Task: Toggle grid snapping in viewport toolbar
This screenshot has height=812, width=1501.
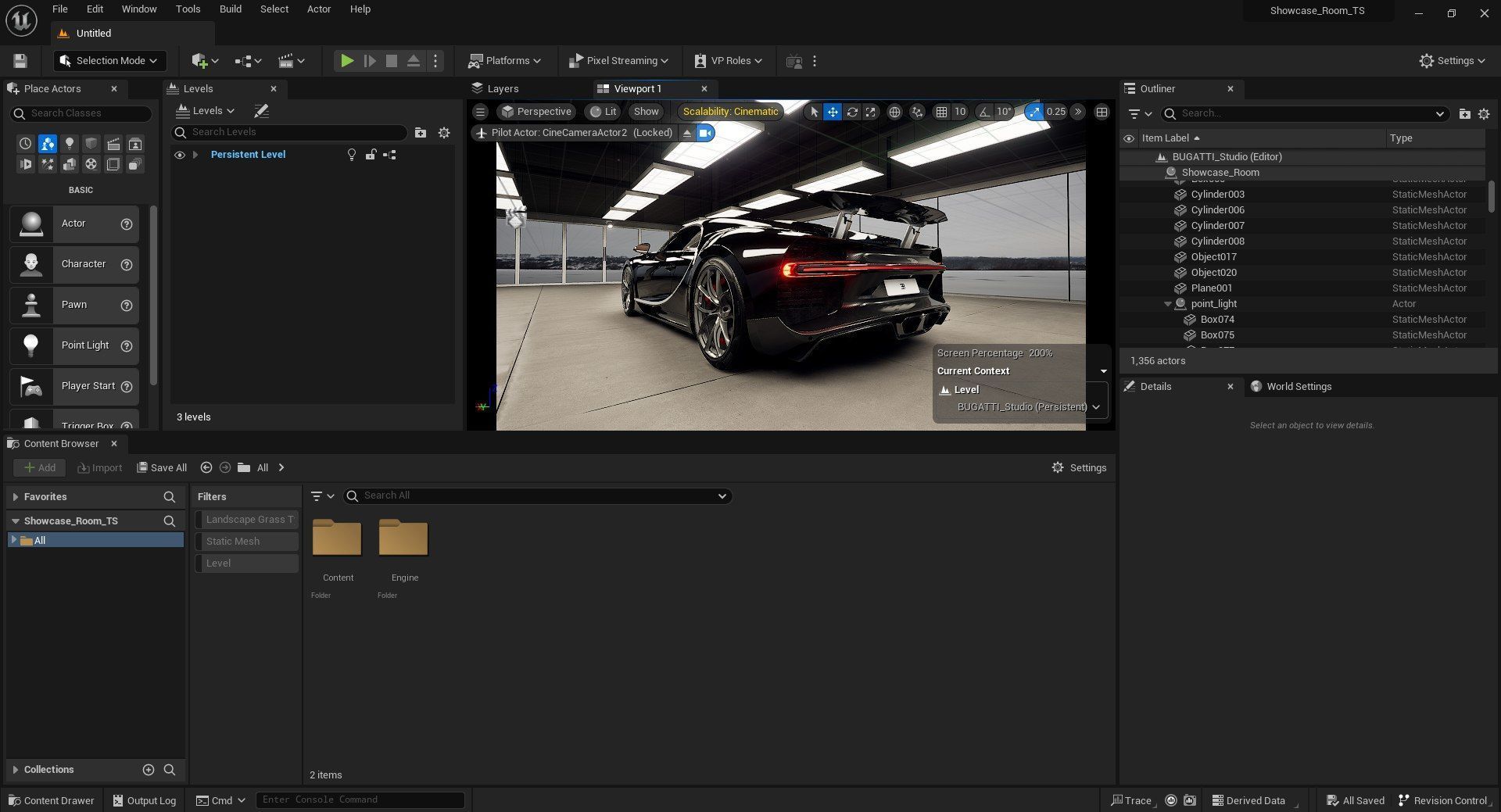Action: pos(941,112)
